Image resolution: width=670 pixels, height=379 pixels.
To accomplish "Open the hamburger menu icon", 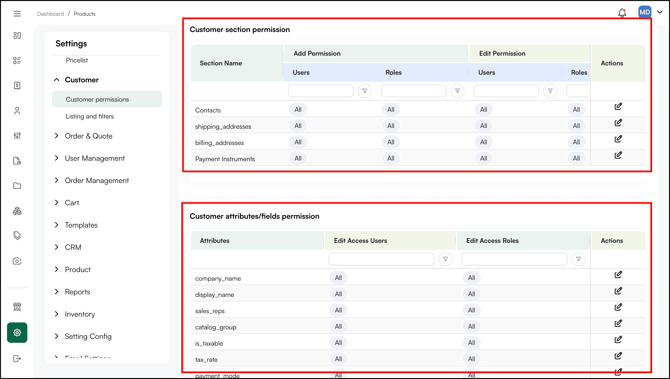I will coord(17,14).
